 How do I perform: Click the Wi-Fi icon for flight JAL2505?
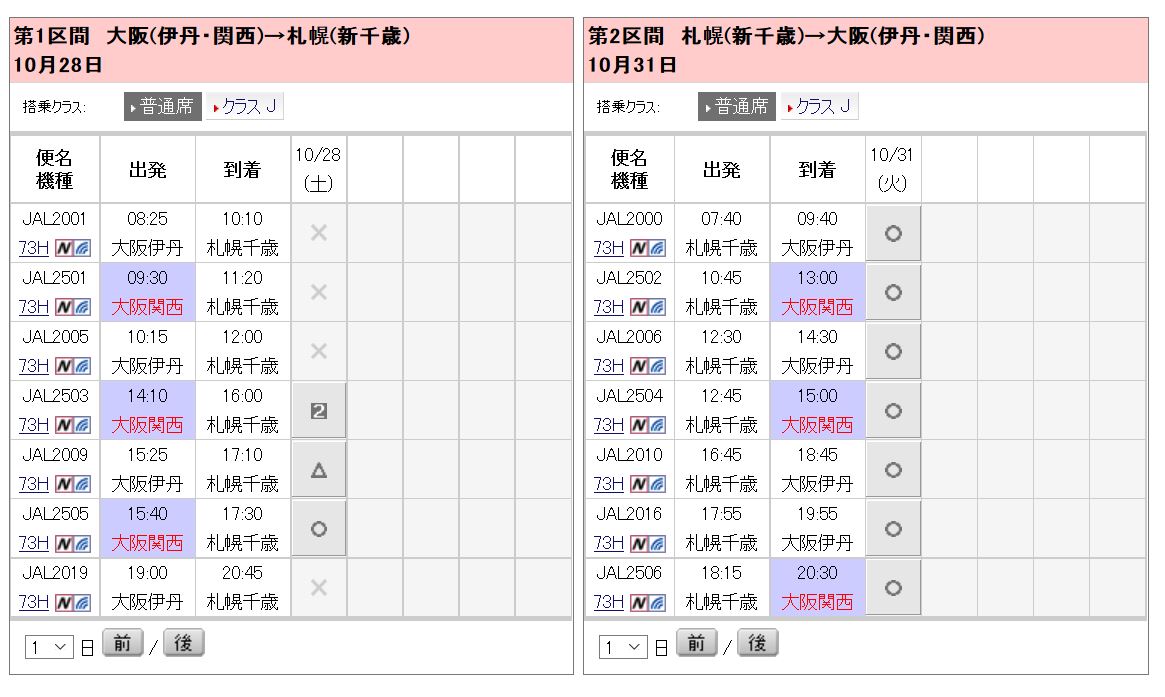(x=82, y=543)
